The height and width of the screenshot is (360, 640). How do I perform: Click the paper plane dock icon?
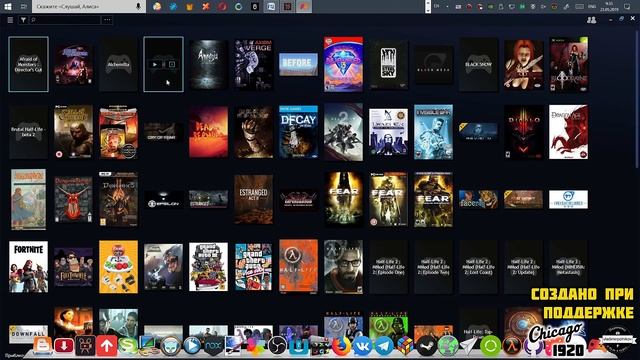point(469,346)
